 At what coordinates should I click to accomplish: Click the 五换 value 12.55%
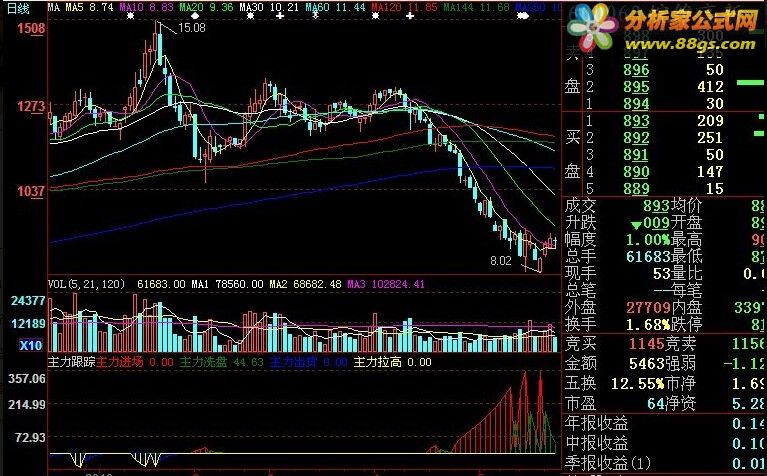(x=638, y=383)
